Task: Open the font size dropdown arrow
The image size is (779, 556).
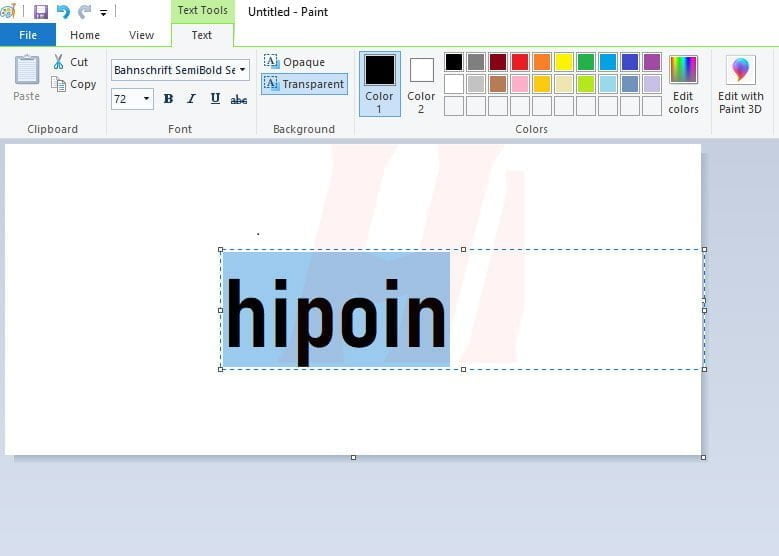Action: pos(146,99)
